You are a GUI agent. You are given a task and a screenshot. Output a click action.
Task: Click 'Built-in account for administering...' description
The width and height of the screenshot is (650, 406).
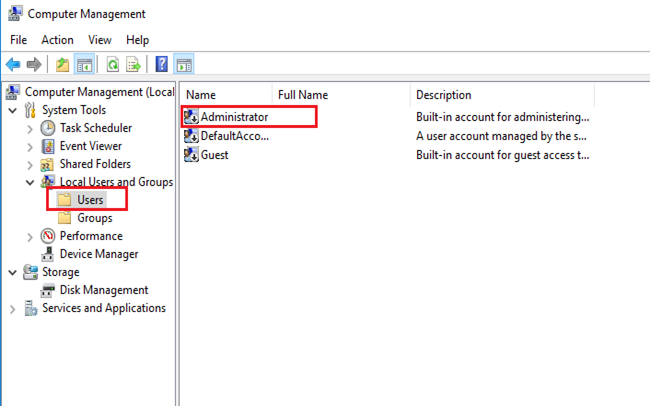(x=502, y=117)
